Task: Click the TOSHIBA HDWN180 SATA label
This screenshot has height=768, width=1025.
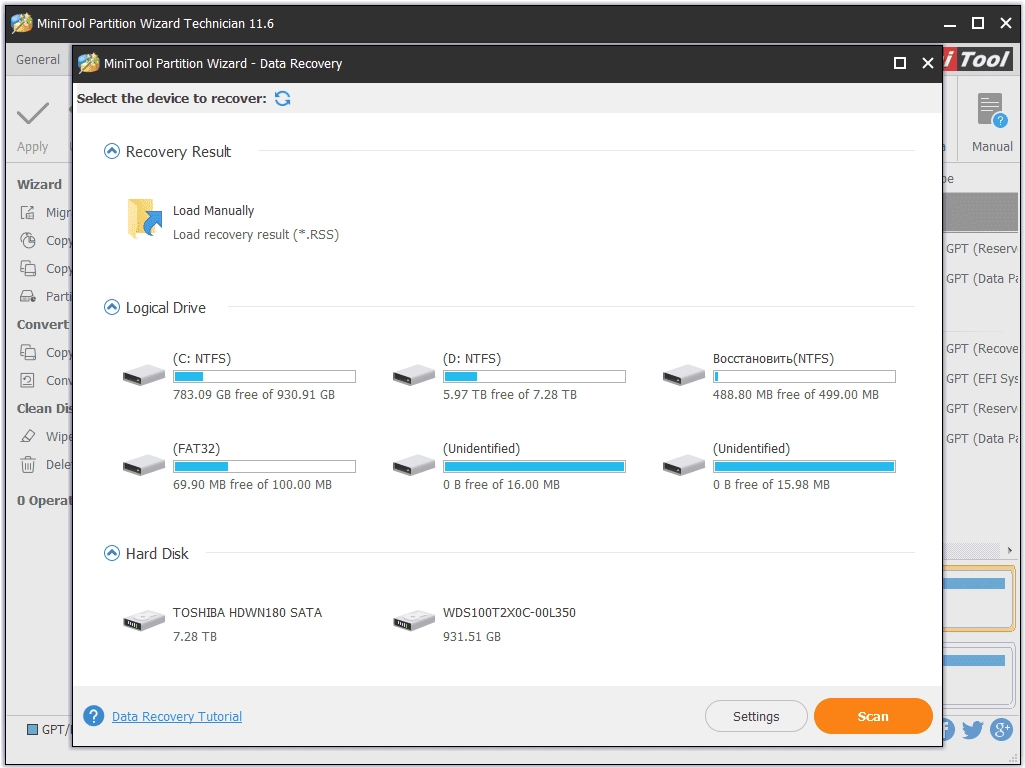Action: click(247, 612)
